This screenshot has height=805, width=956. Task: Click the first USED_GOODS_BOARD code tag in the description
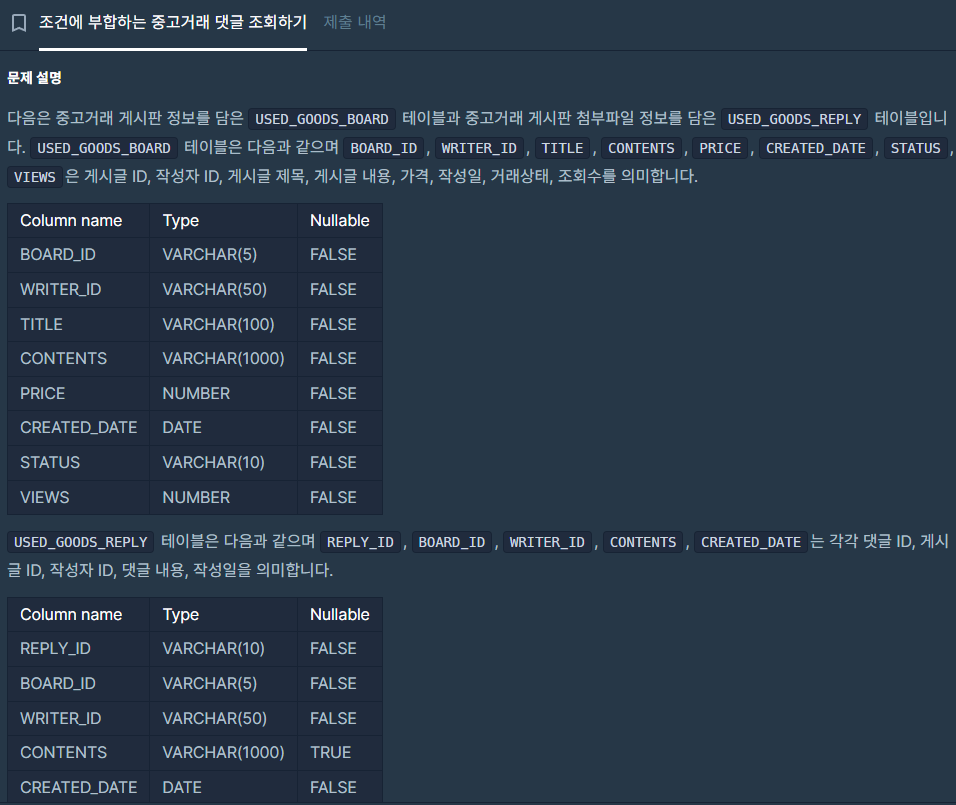point(322,119)
